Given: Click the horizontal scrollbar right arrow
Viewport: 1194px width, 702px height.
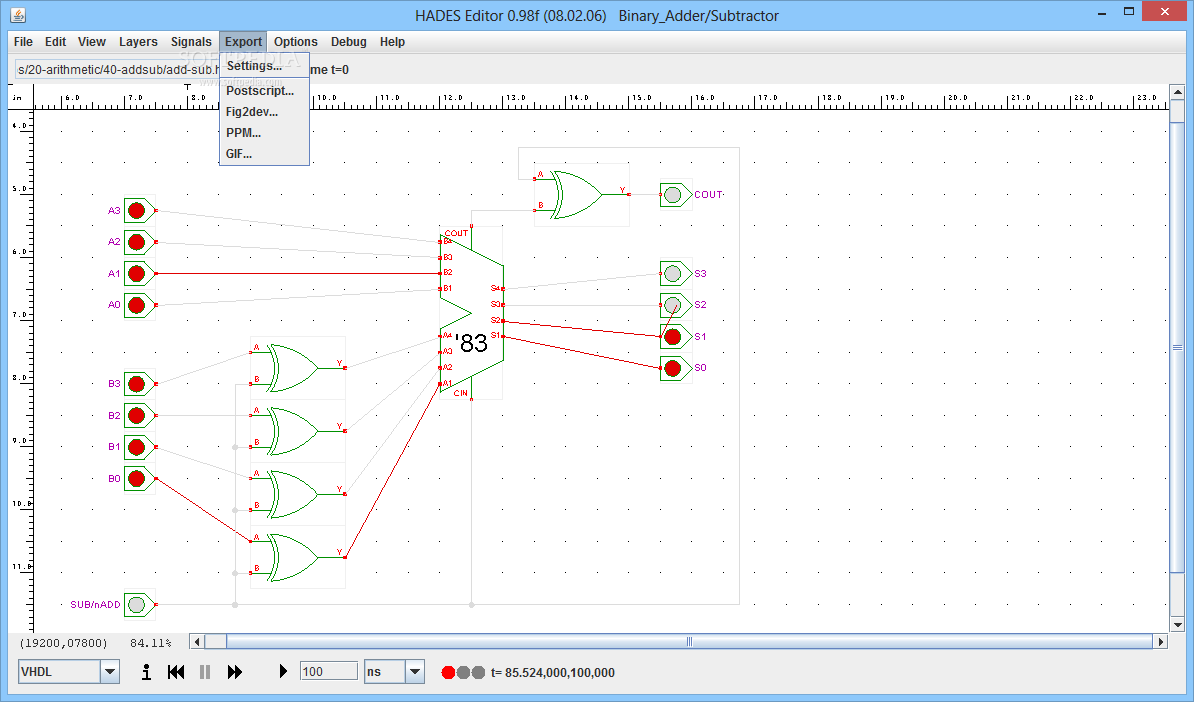Looking at the screenshot, I should tap(1160, 642).
